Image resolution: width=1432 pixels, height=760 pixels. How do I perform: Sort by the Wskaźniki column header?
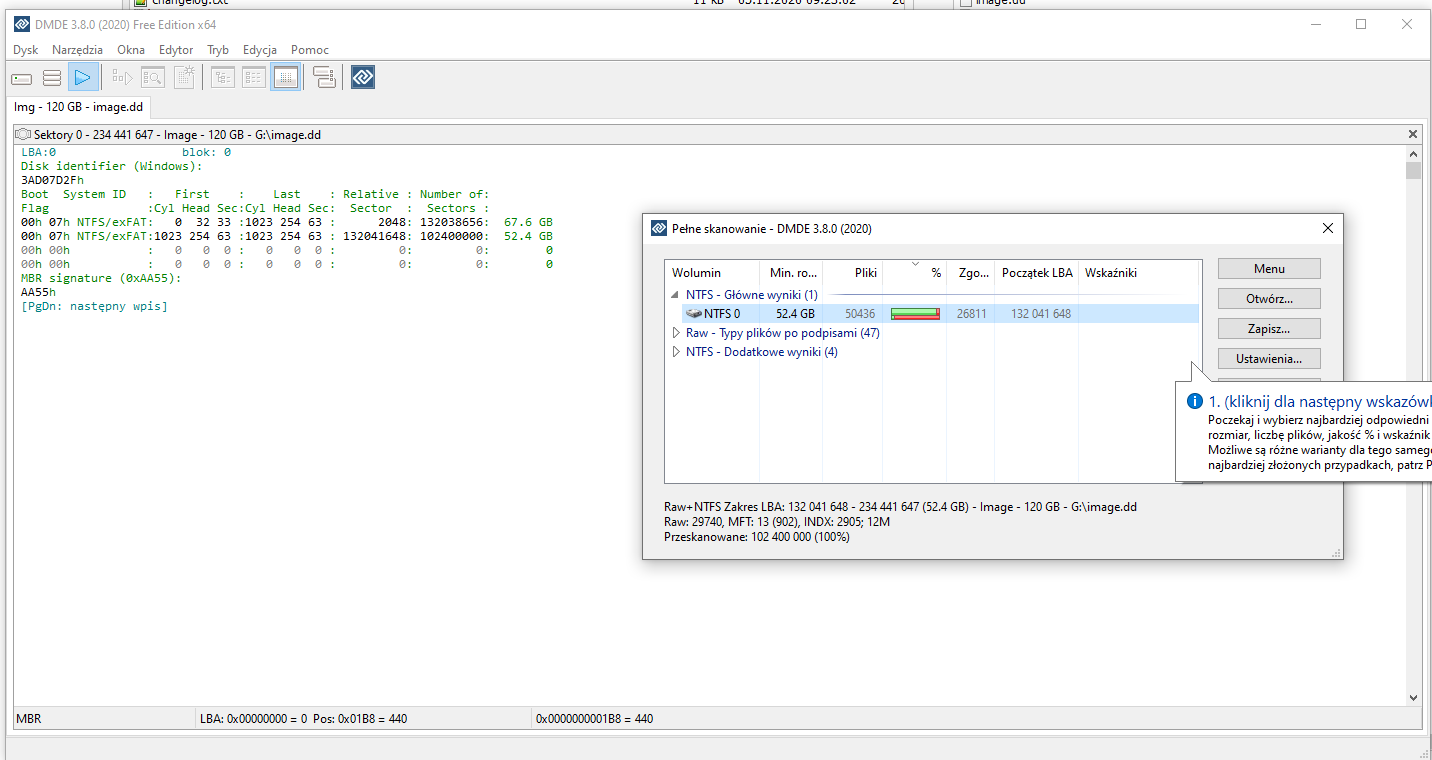point(1138,273)
